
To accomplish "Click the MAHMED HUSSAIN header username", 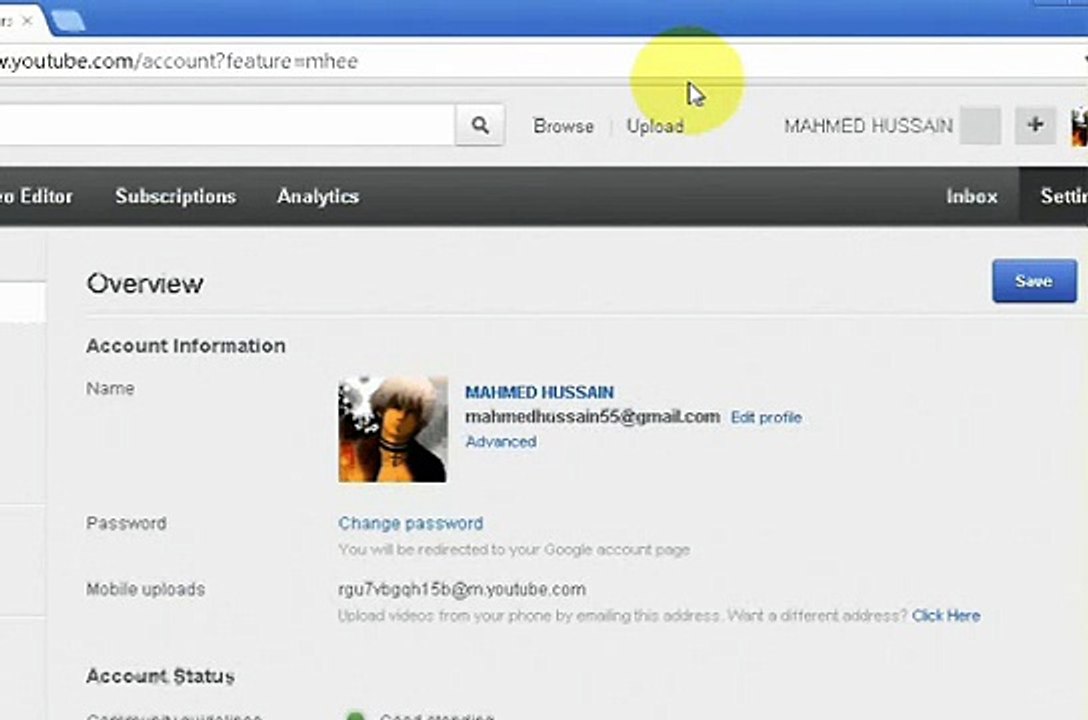I will pyautogui.click(x=868, y=126).
